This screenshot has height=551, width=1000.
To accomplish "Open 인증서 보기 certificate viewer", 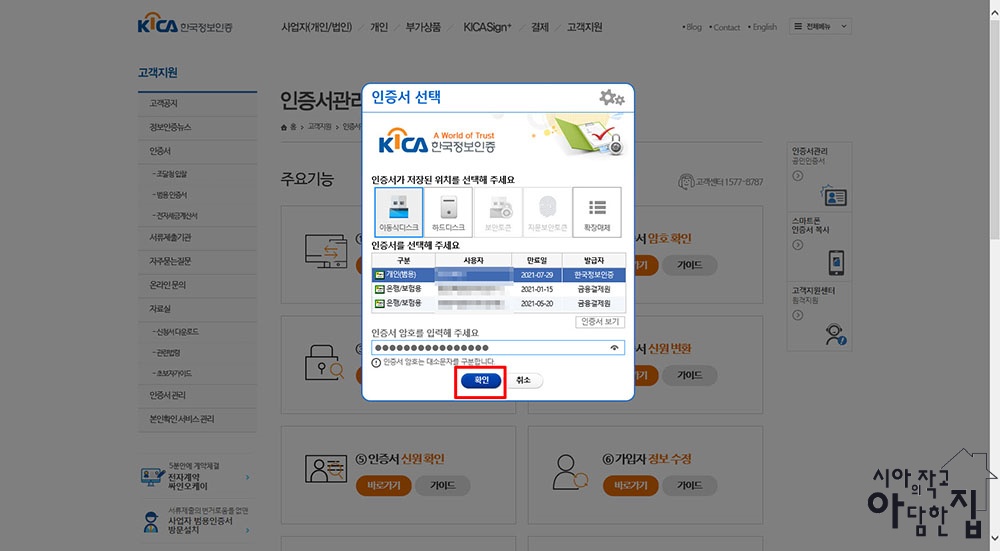I will pos(599,322).
